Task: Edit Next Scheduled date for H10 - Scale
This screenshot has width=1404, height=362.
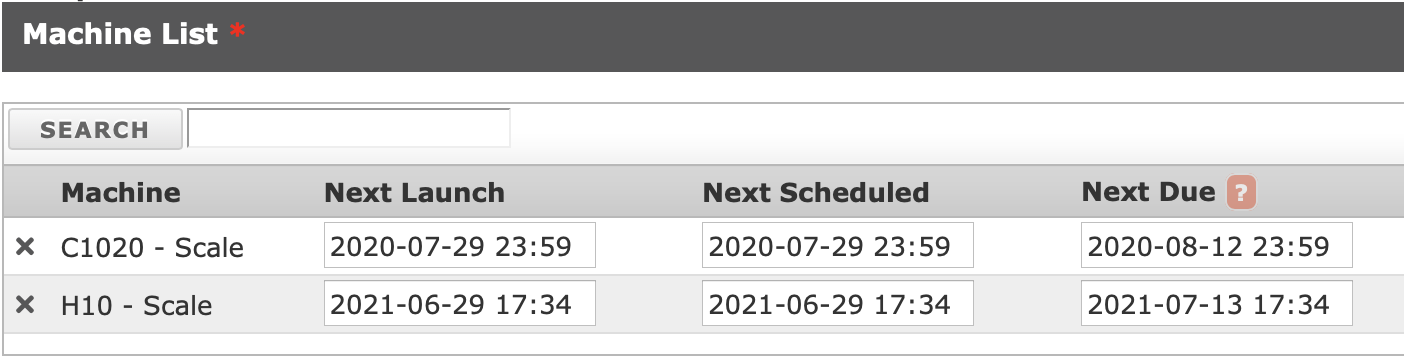Action: pos(838,304)
